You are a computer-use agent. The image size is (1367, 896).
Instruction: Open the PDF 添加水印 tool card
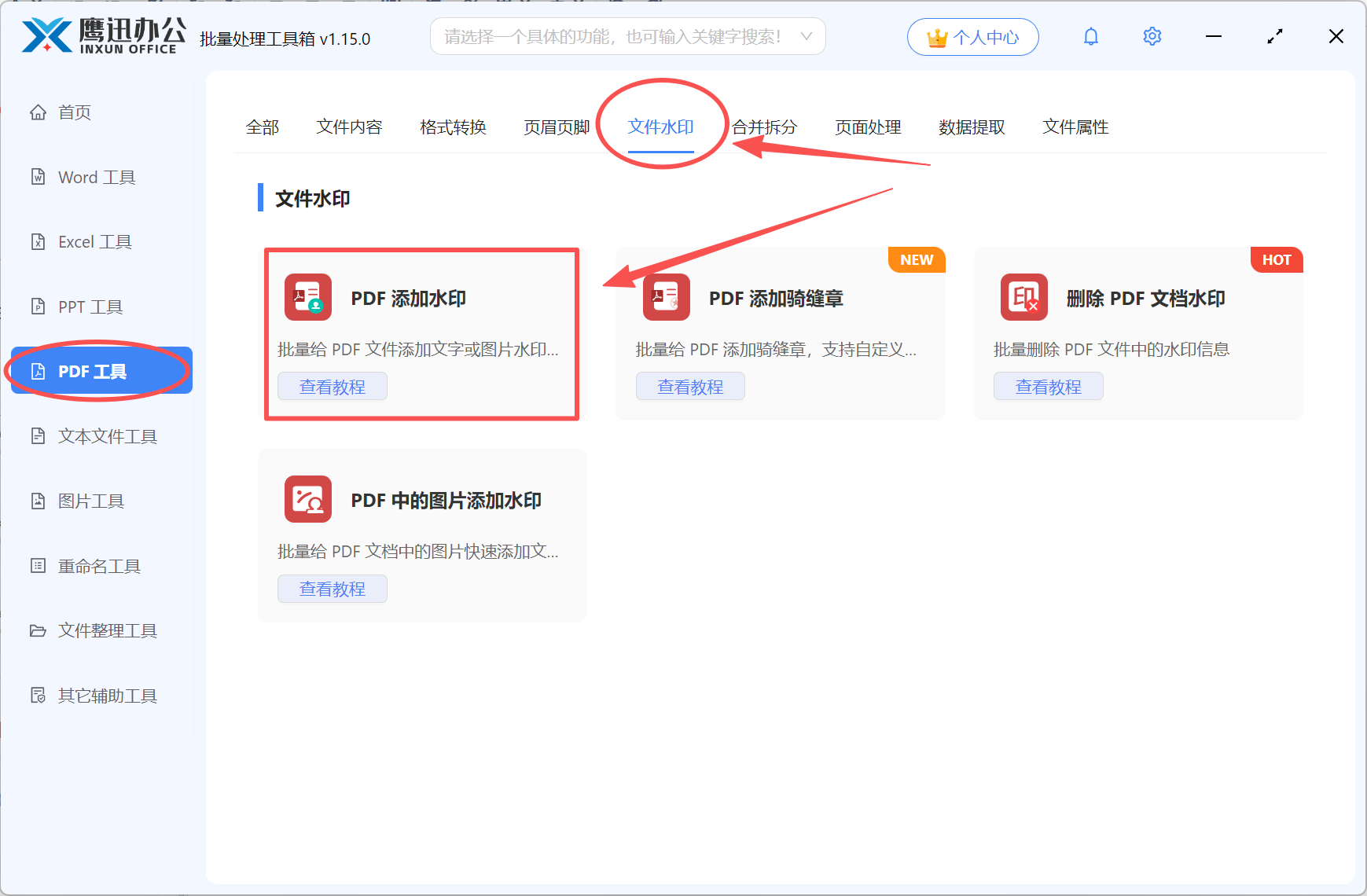[421, 334]
